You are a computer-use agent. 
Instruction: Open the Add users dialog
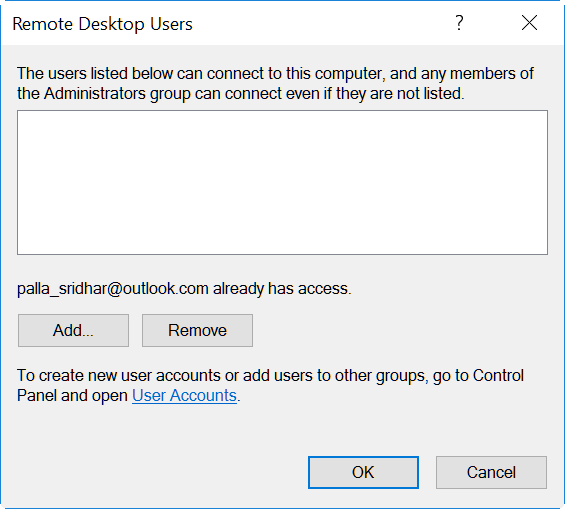point(73,330)
